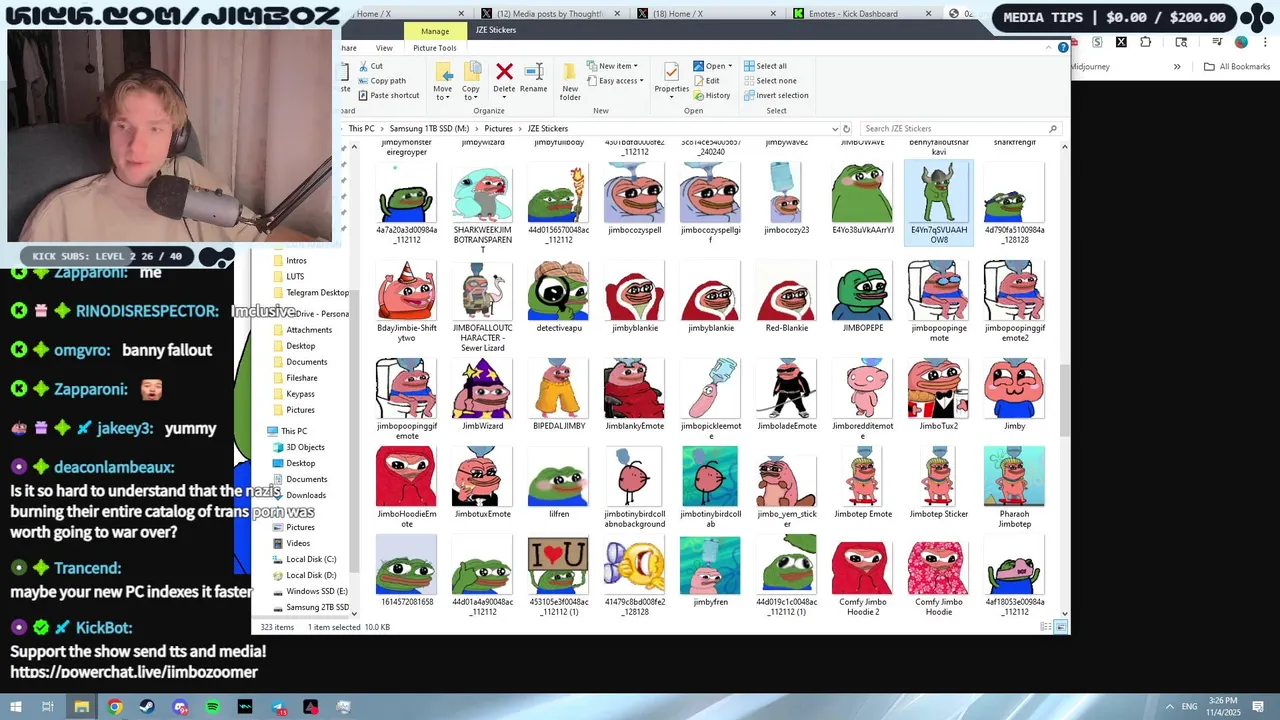The image size is (1280, 720).
Task: Open the address bar history dropdown
Action: point(835,128)
